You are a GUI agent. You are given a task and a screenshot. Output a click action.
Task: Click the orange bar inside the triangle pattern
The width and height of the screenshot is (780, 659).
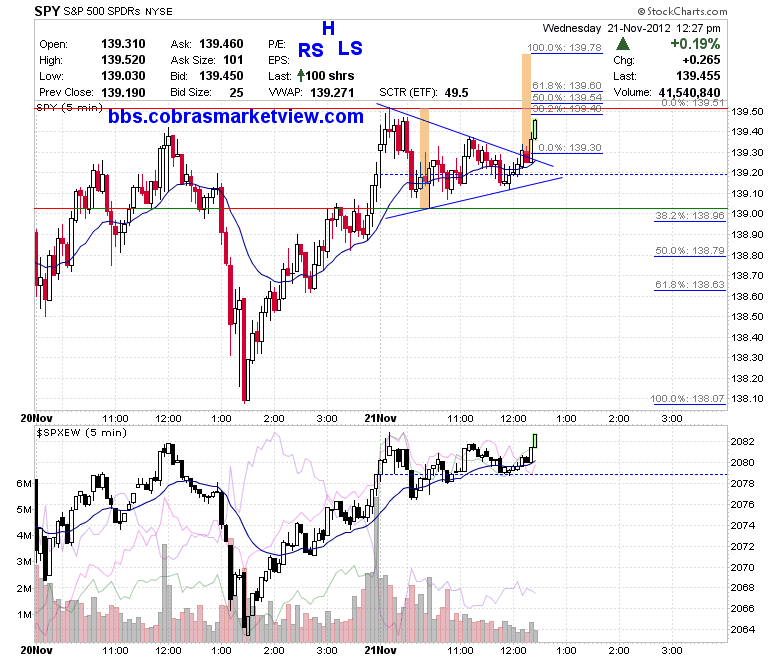424,159
